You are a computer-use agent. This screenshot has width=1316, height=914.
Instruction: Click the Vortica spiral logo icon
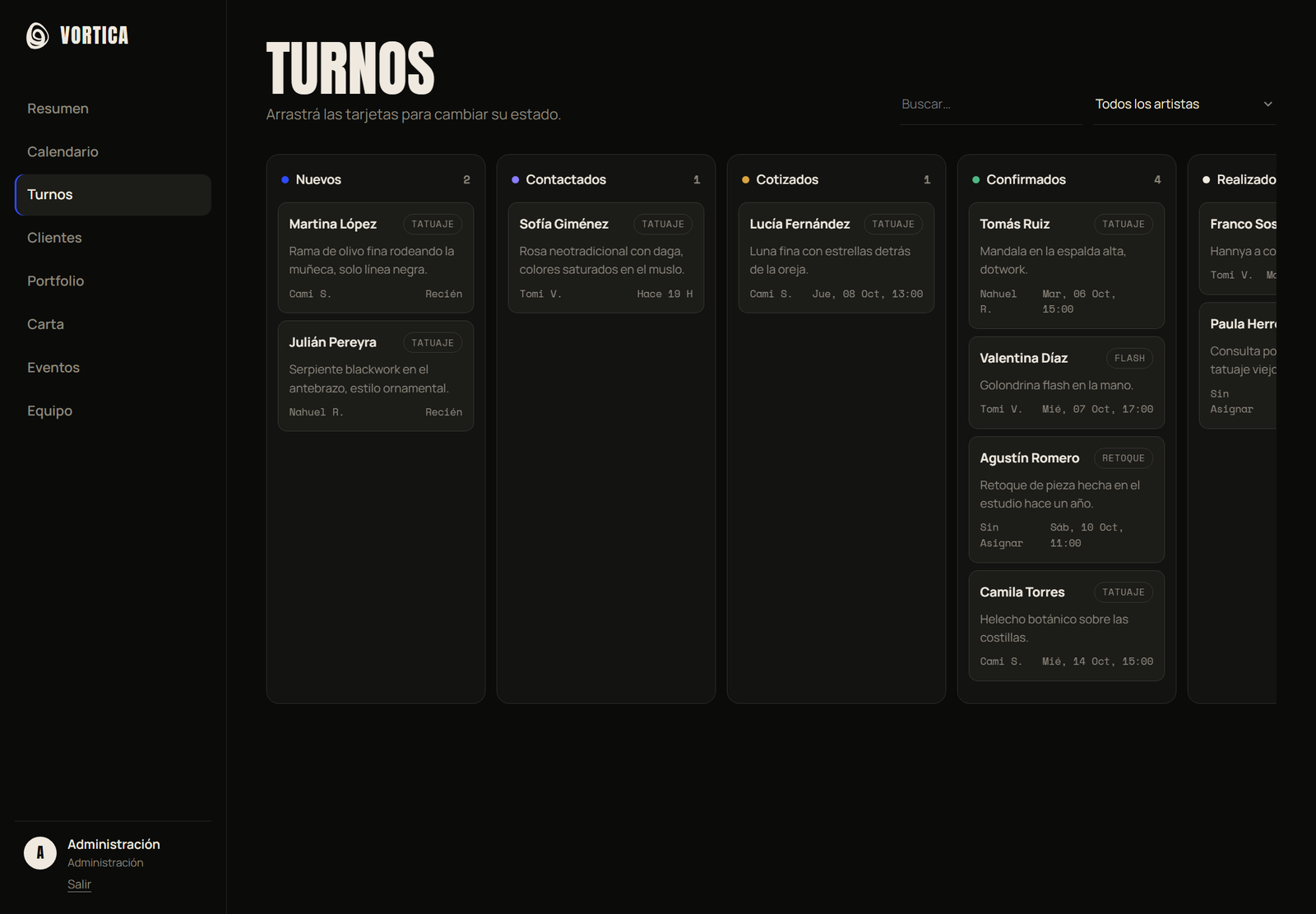tap(38, 35)
